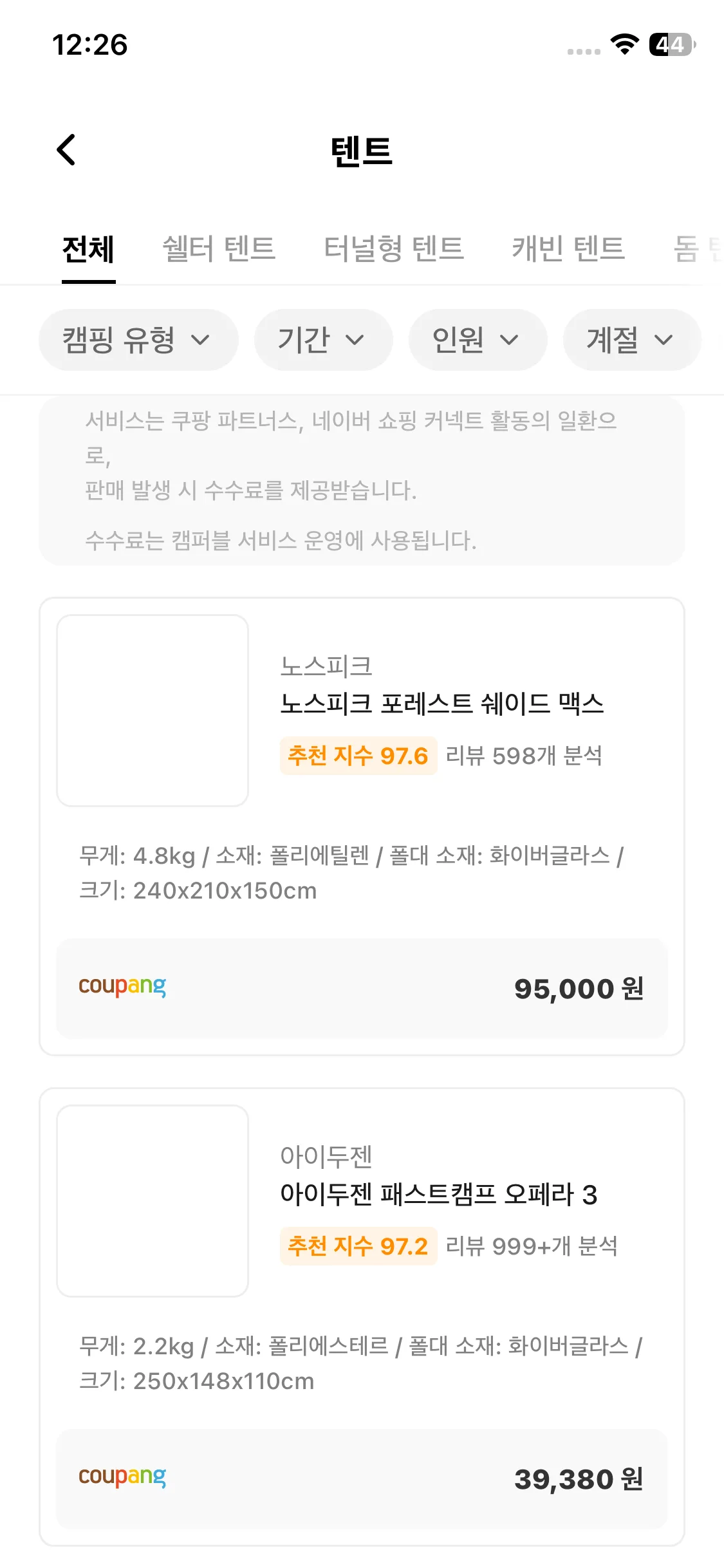
Task: Tap the 39,380 원 Coupang price row
Action: (362, 1479)
